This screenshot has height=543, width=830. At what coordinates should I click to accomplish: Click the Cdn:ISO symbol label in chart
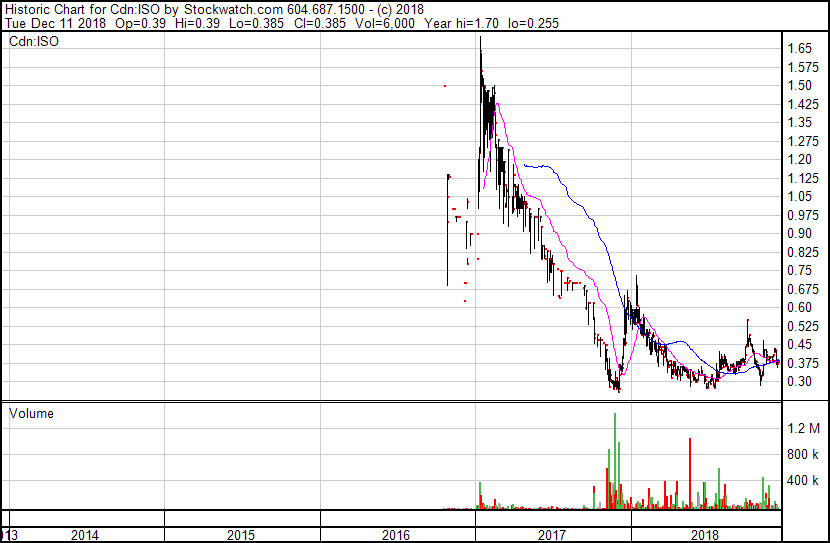click(x=34, y=41)
